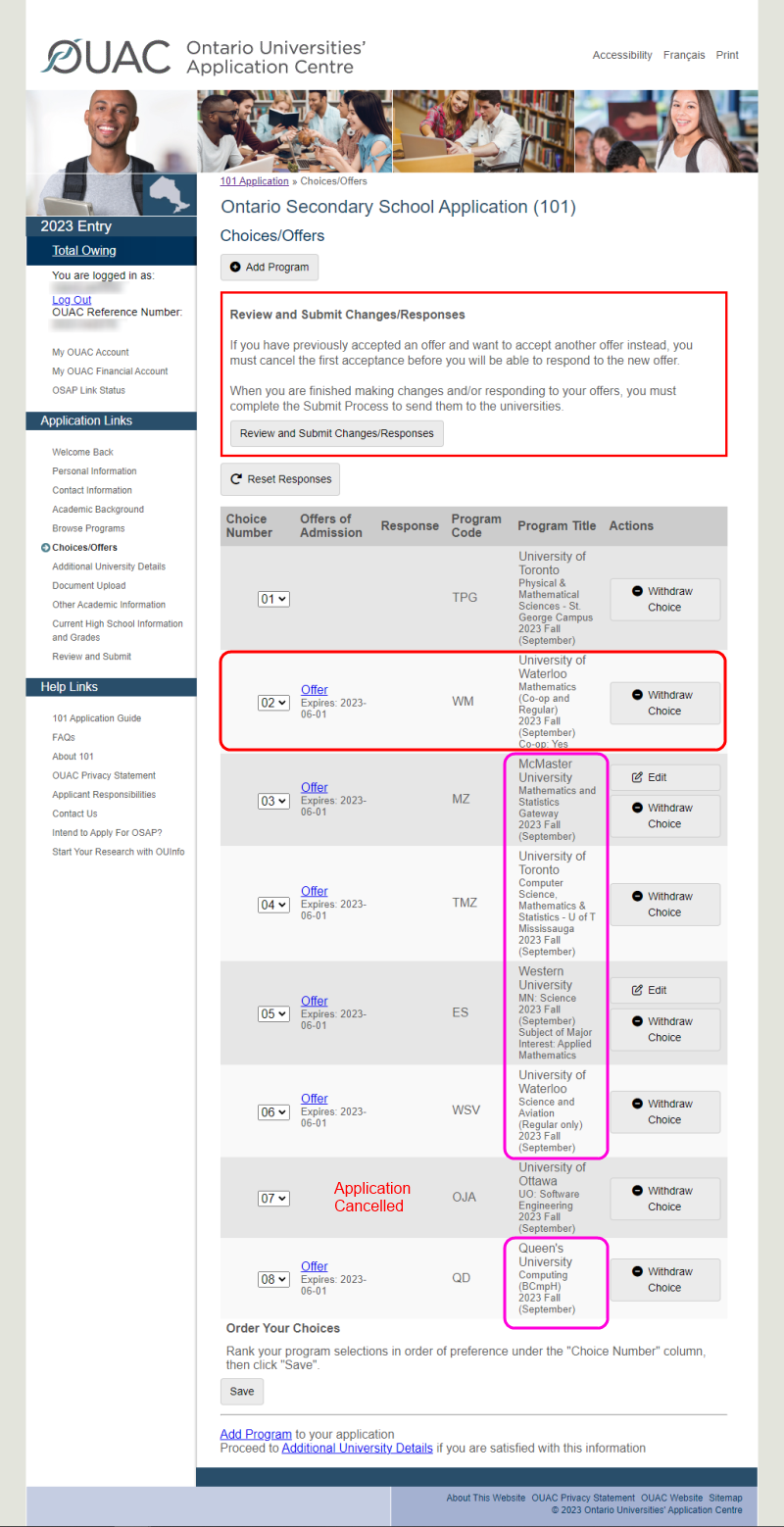784x1527 pixels.
Task: Select Browse Programs in sidebar
Action: [x=88, y=528]
